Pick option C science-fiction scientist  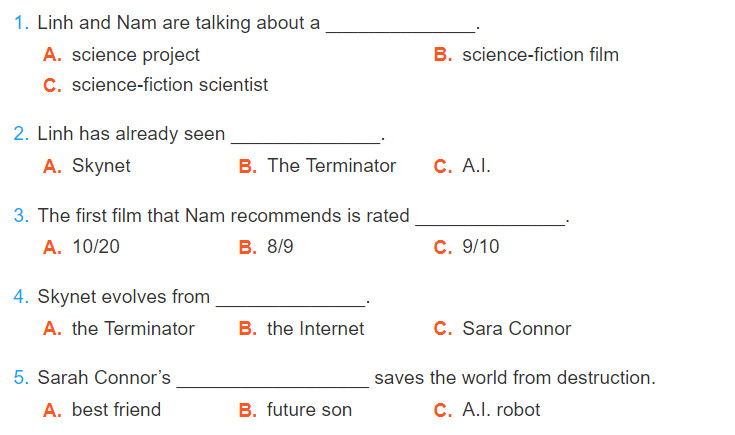(156, 85)
